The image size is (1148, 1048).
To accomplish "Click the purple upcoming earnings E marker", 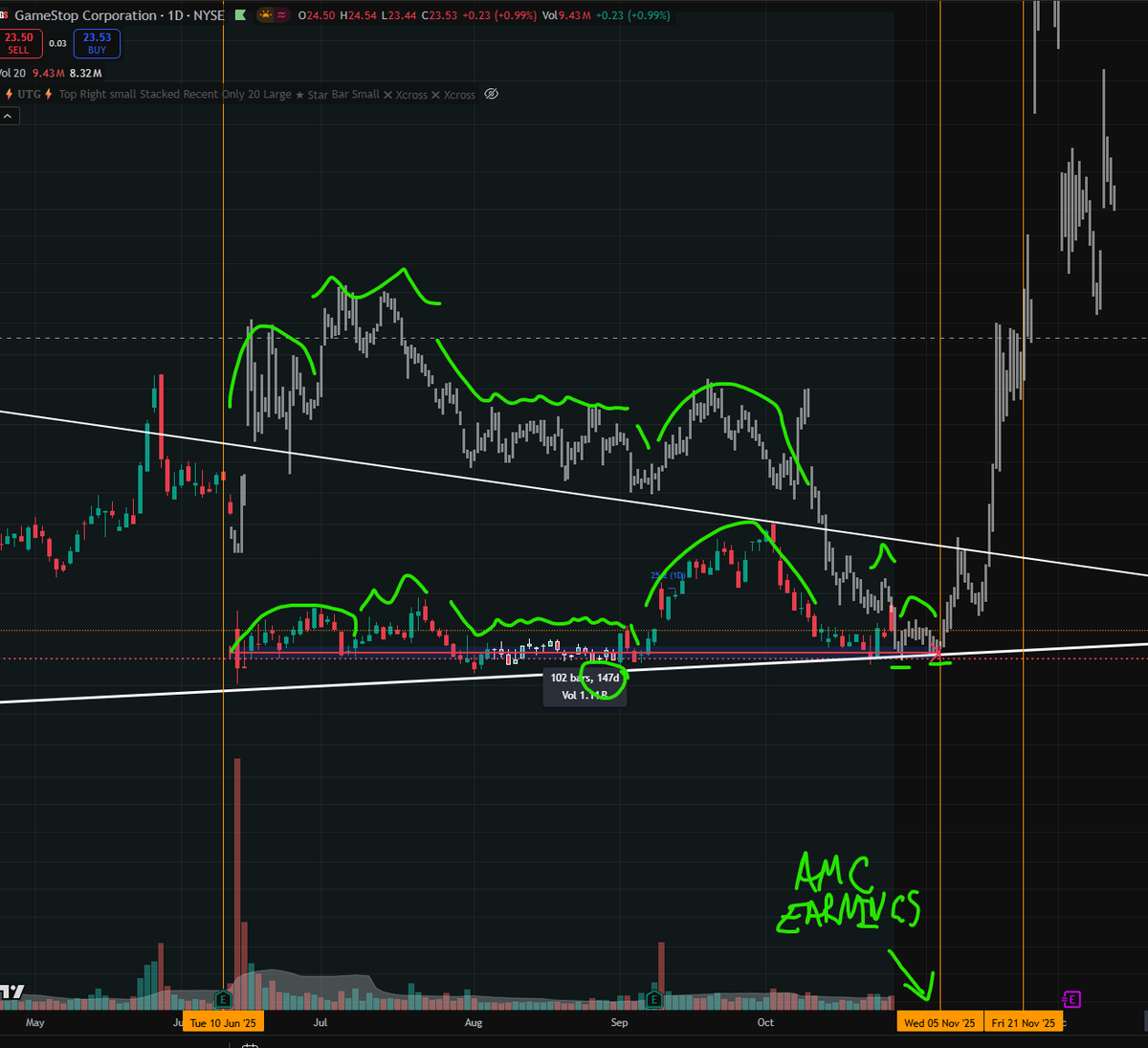I will point(1071,999).
